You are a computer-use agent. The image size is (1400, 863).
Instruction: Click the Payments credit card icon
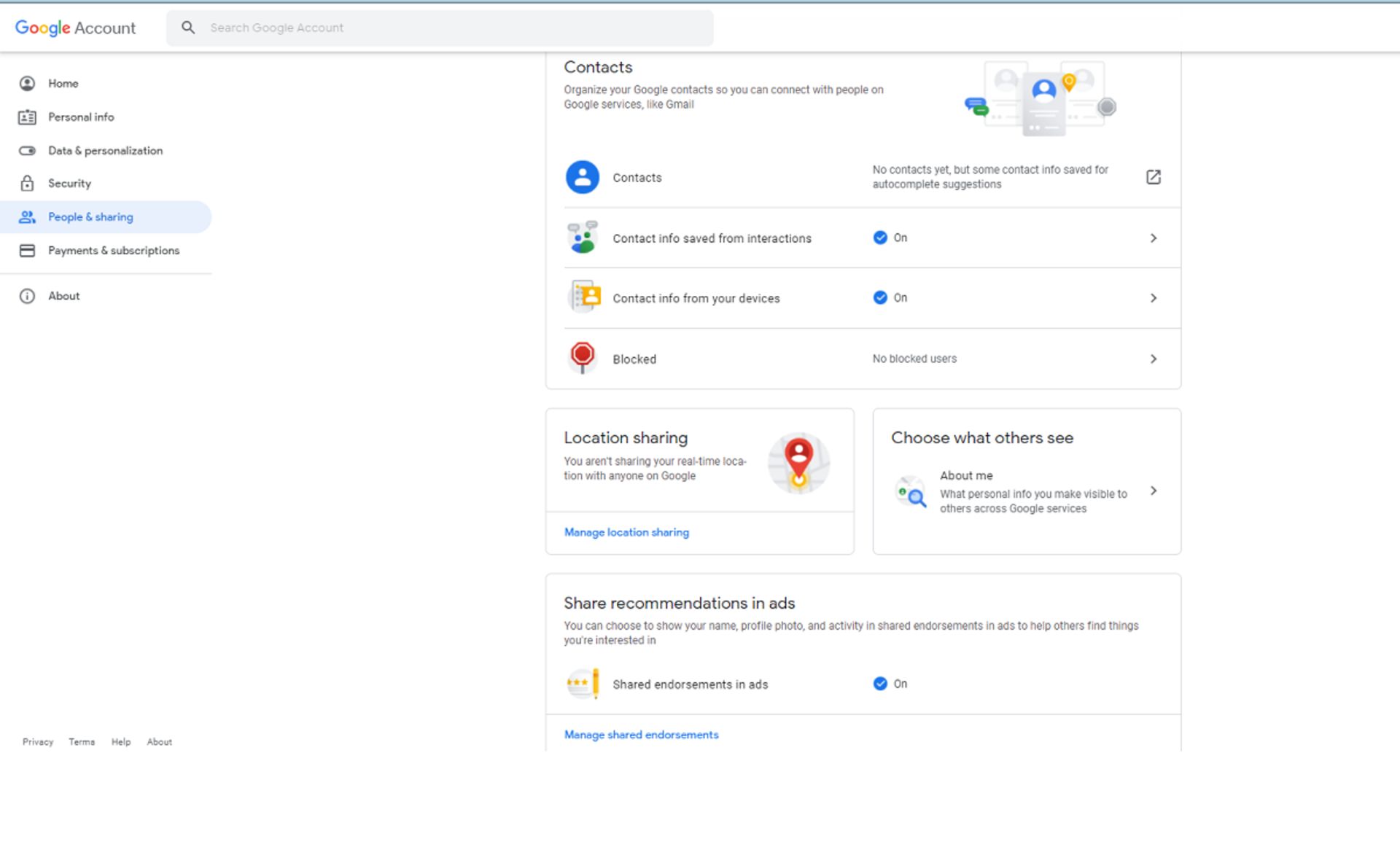click(27, 250)
